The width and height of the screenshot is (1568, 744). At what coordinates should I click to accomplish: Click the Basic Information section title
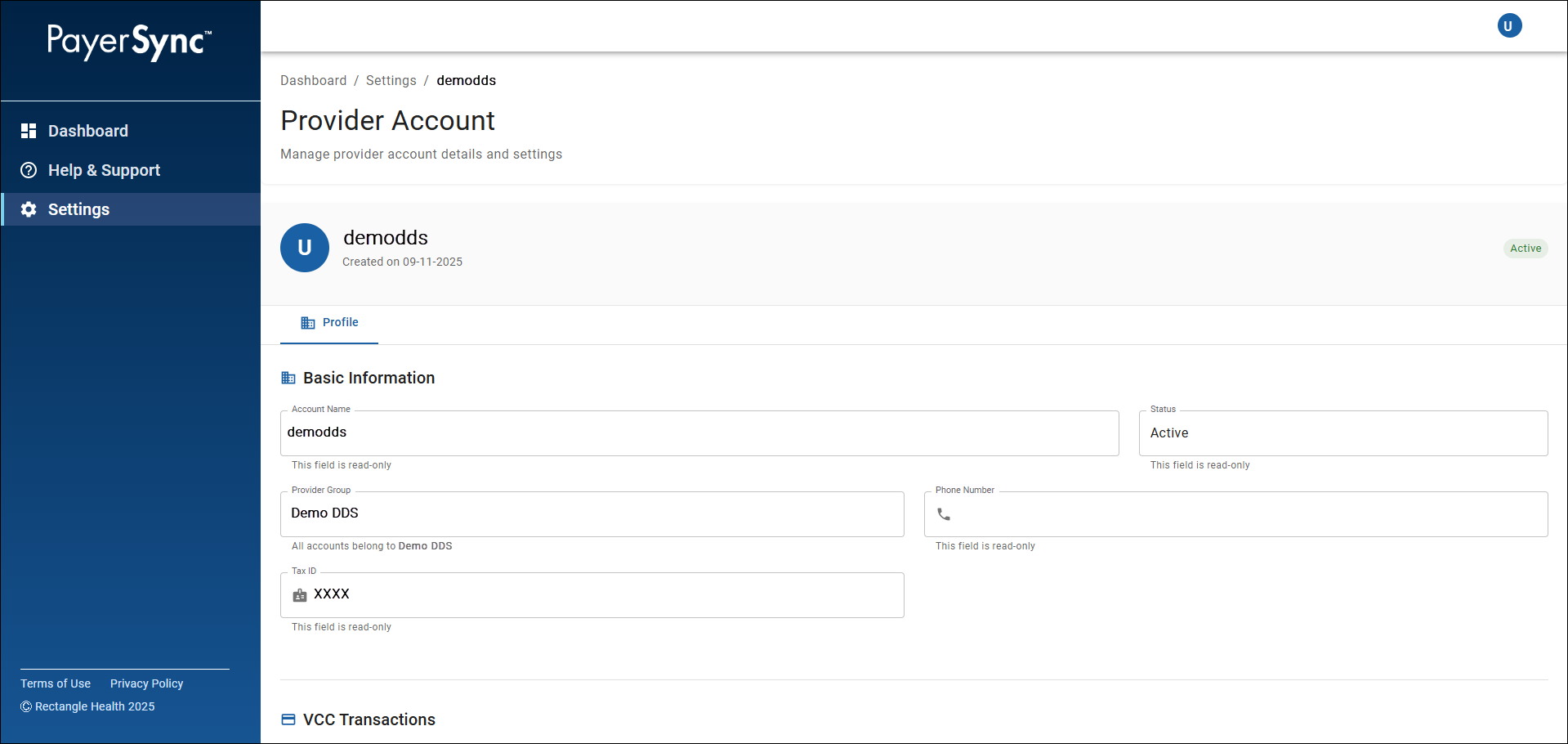[369, 378]
